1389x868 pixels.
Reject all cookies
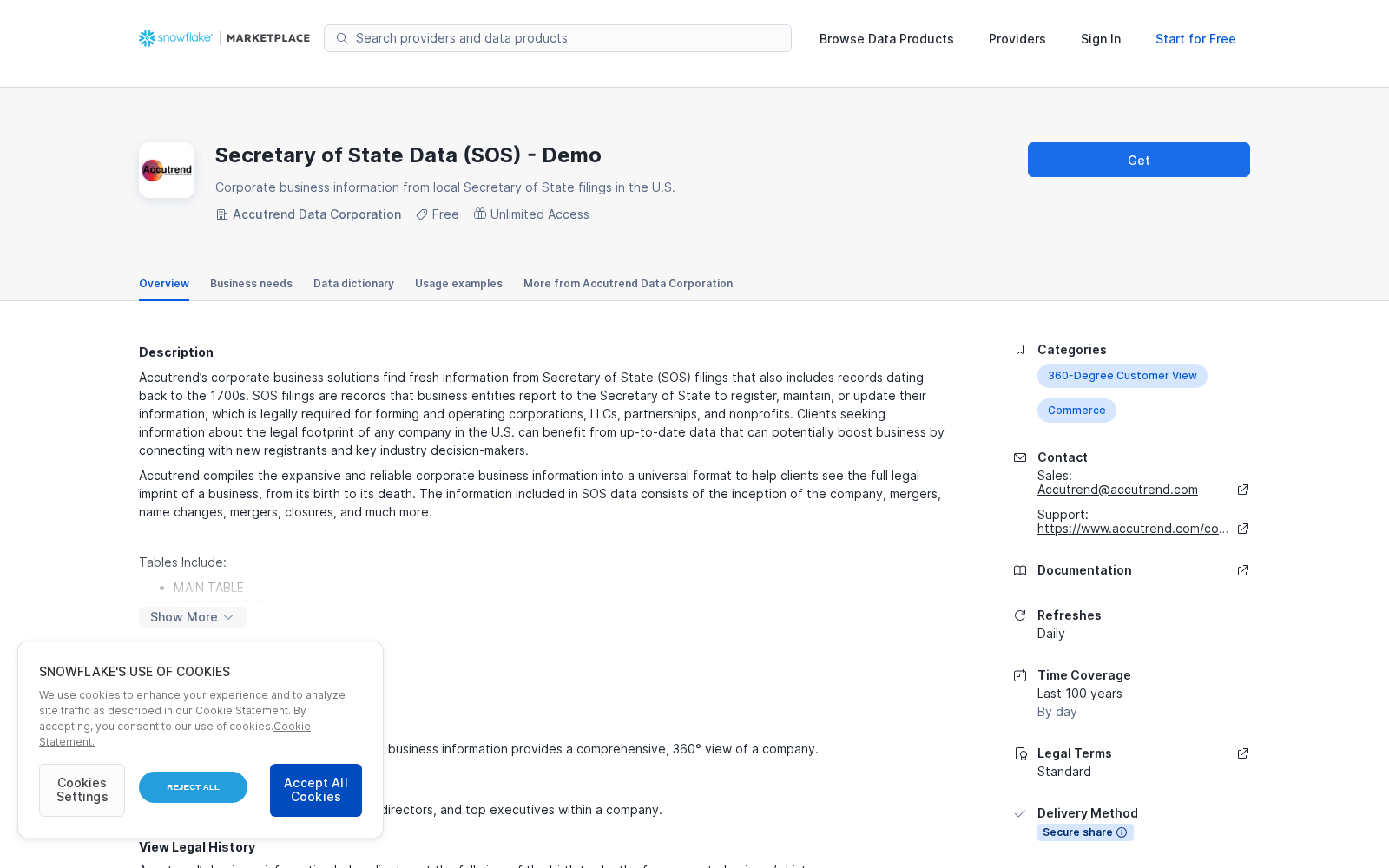[193, 787]
